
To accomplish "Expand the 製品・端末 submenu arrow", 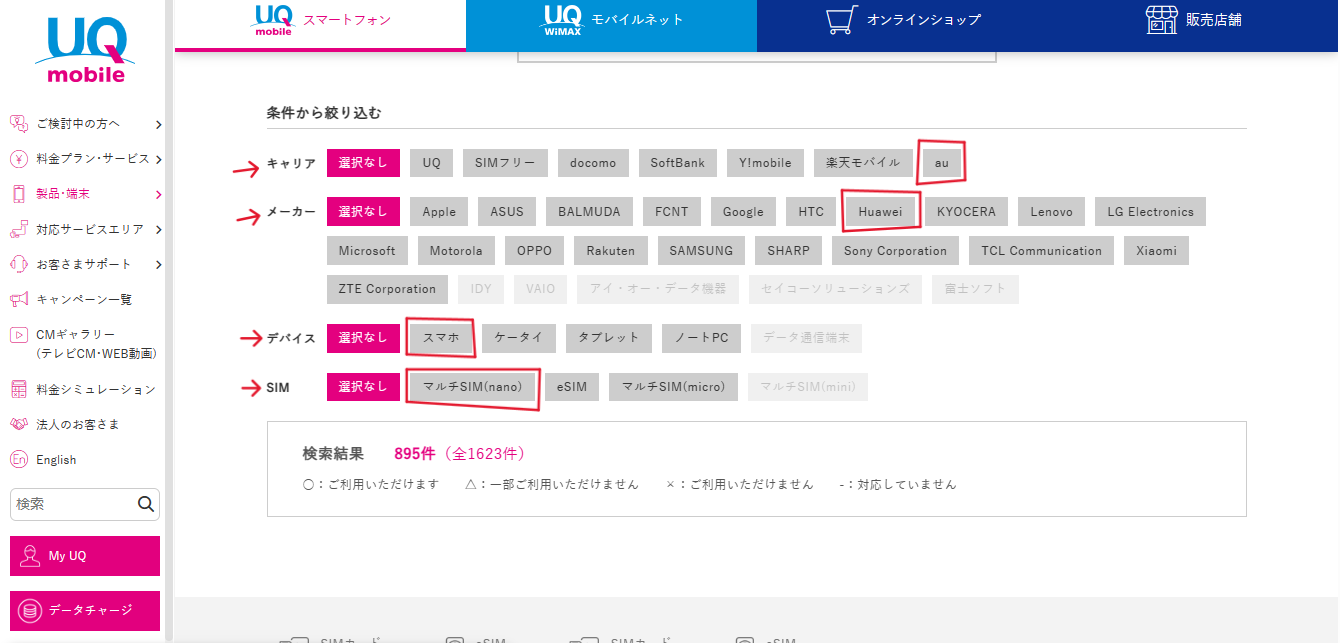I will click(x=159, y=194).
